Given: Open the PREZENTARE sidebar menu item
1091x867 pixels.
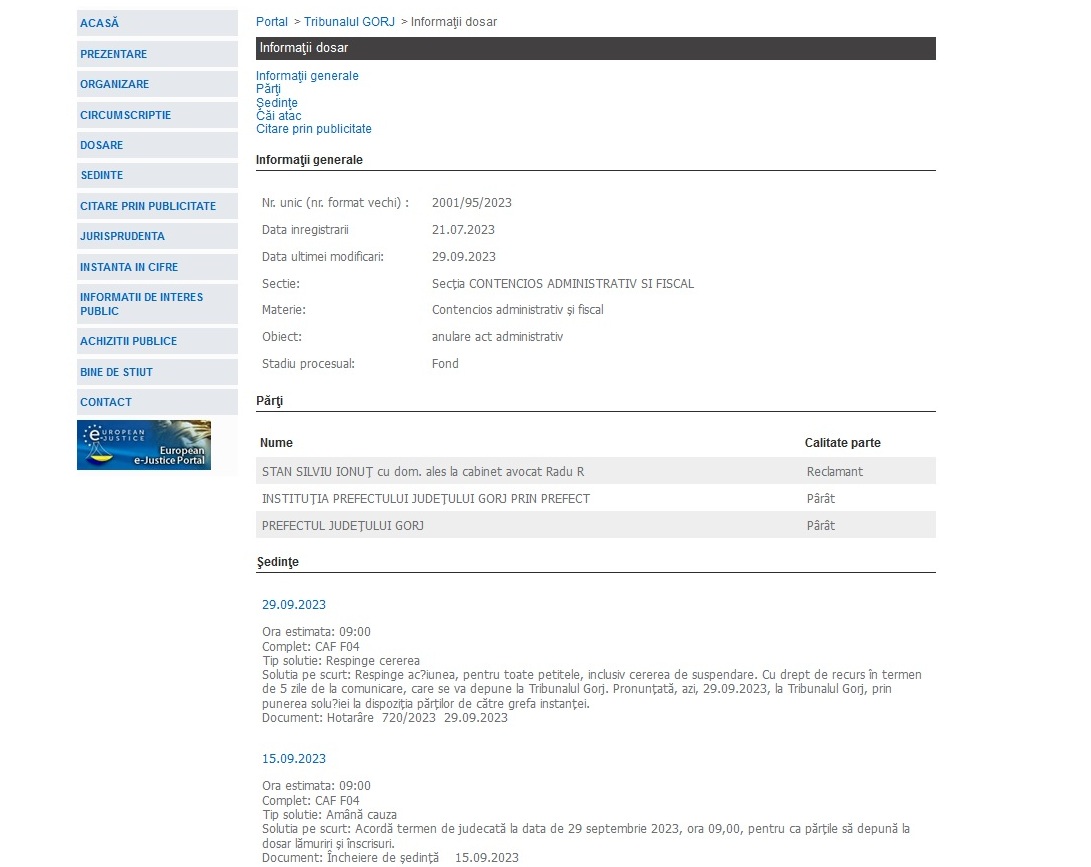Looking at the screenshot, I should click(114, 54).
